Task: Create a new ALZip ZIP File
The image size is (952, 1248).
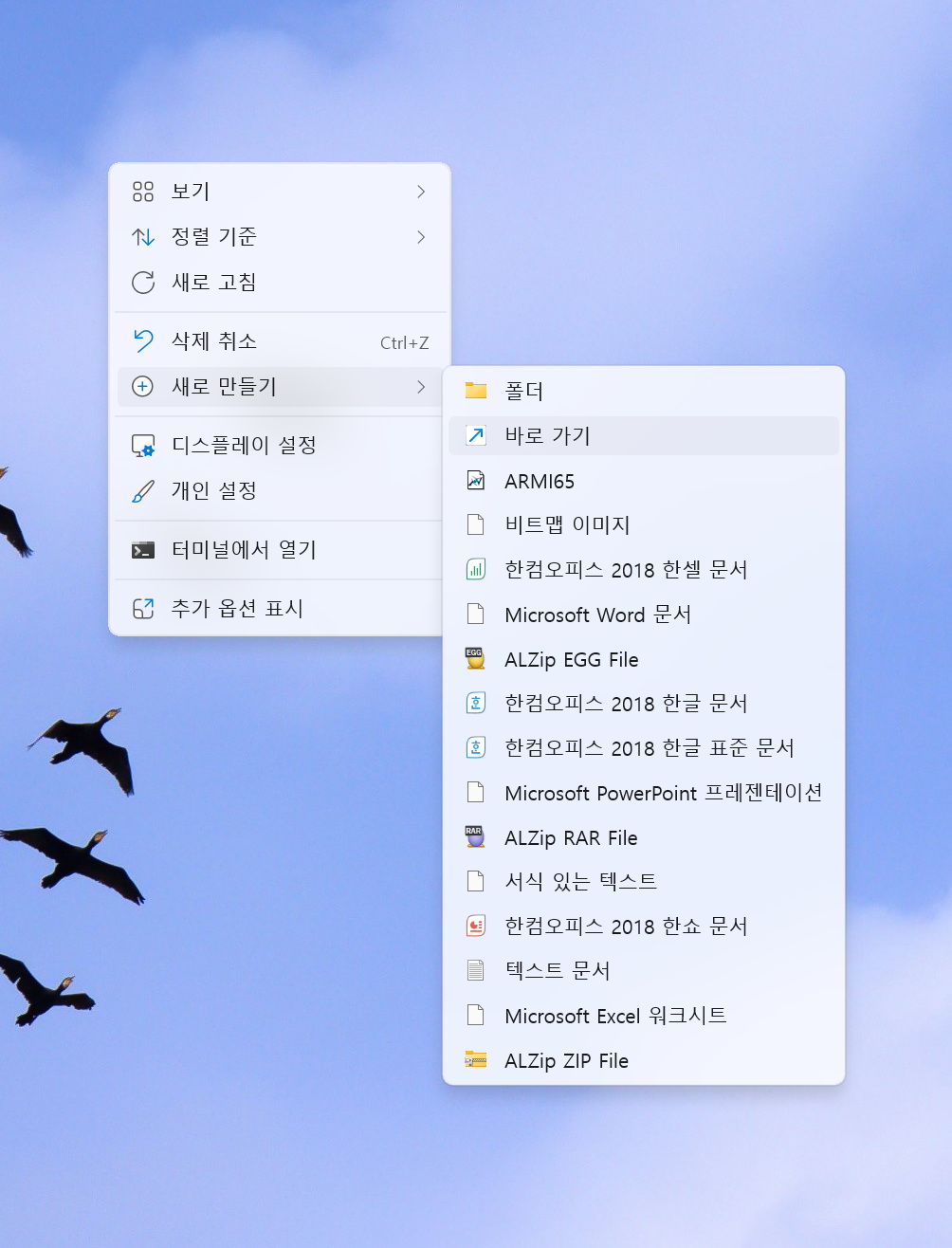Action: pyautogui.click(x=644, y=1059)
